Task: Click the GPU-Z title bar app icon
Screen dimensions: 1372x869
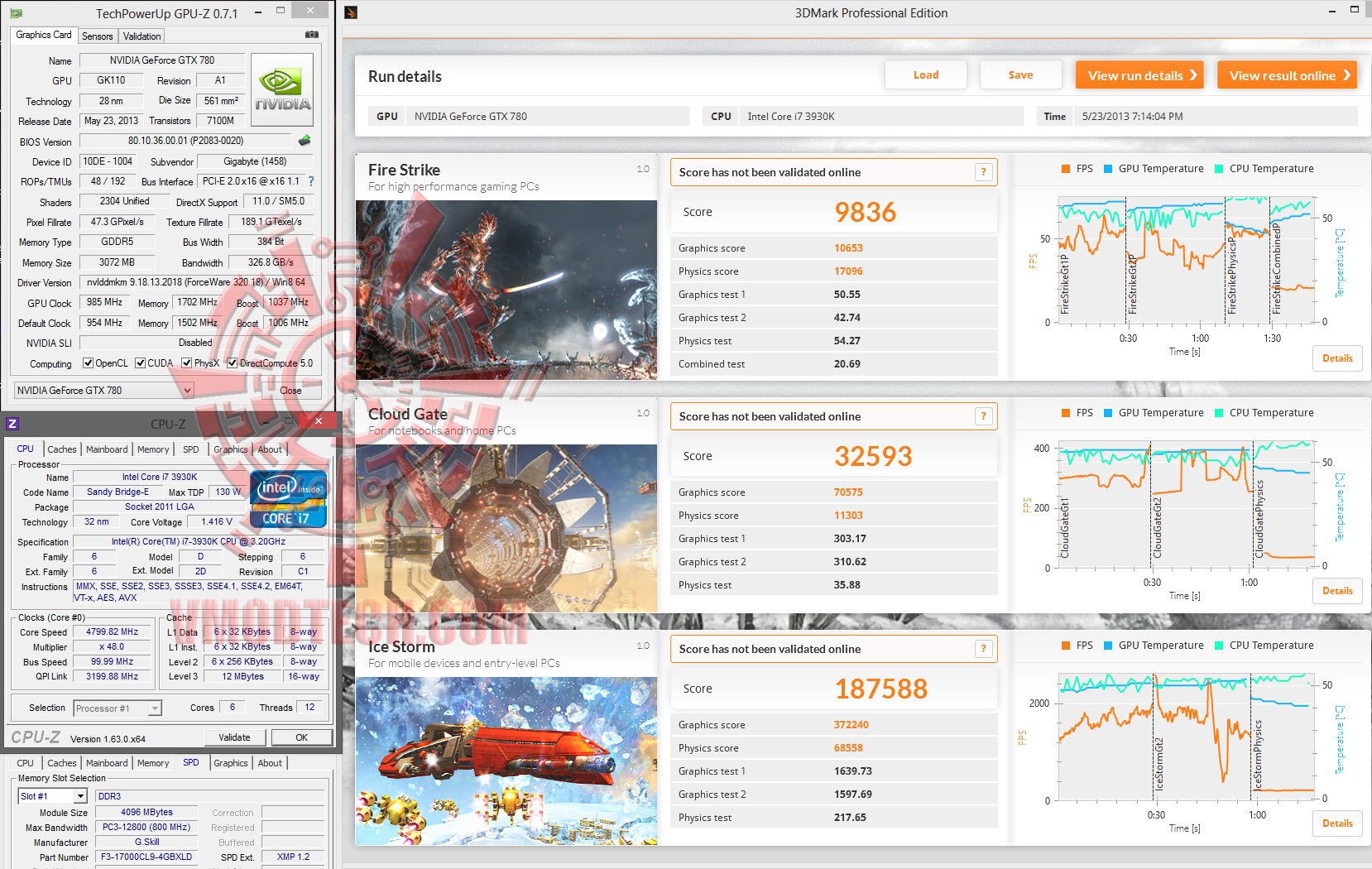Action: tap(16, 13)
